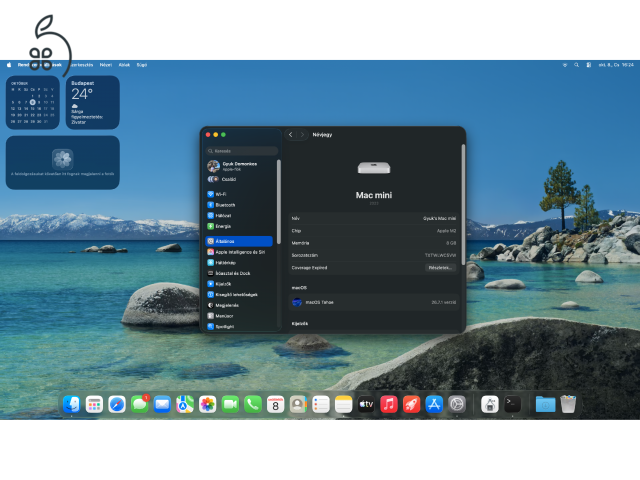The height and width of the screenshot is (480, 640).
Task: Go back in System Settings
Action: click(291, 135)
